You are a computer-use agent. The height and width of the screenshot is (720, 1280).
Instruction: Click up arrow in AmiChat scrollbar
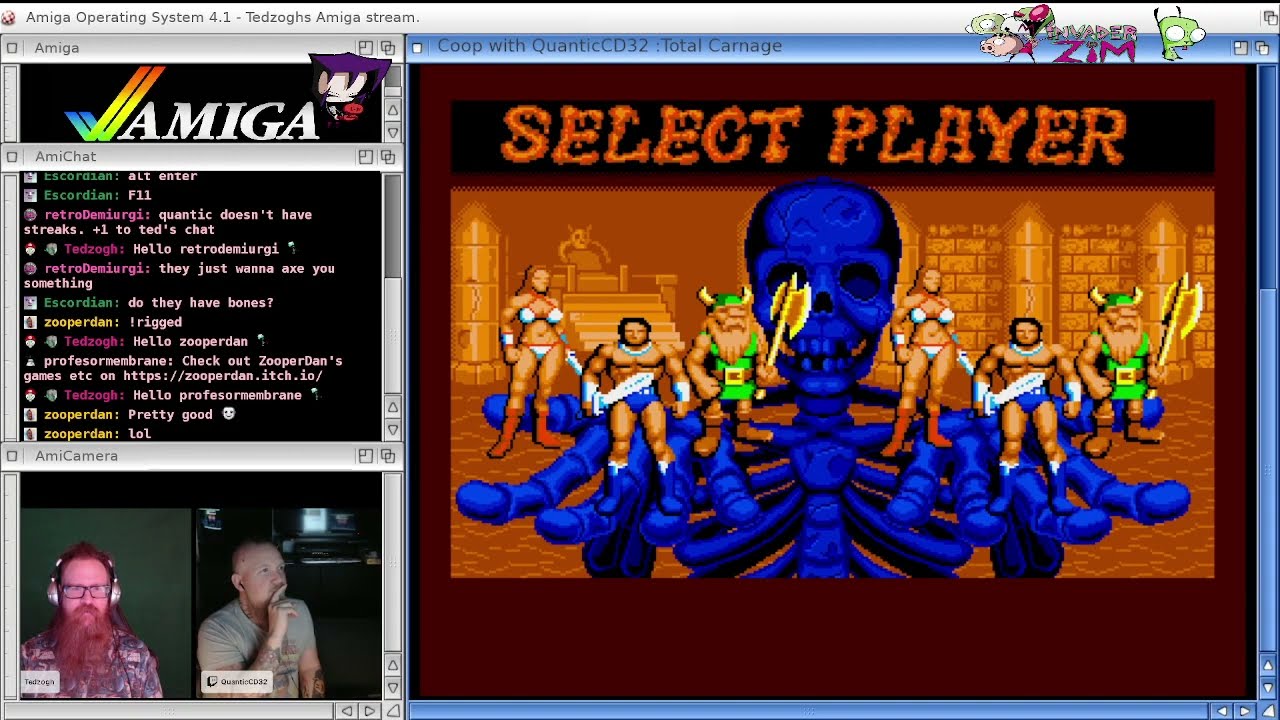[x=393, y=408]
